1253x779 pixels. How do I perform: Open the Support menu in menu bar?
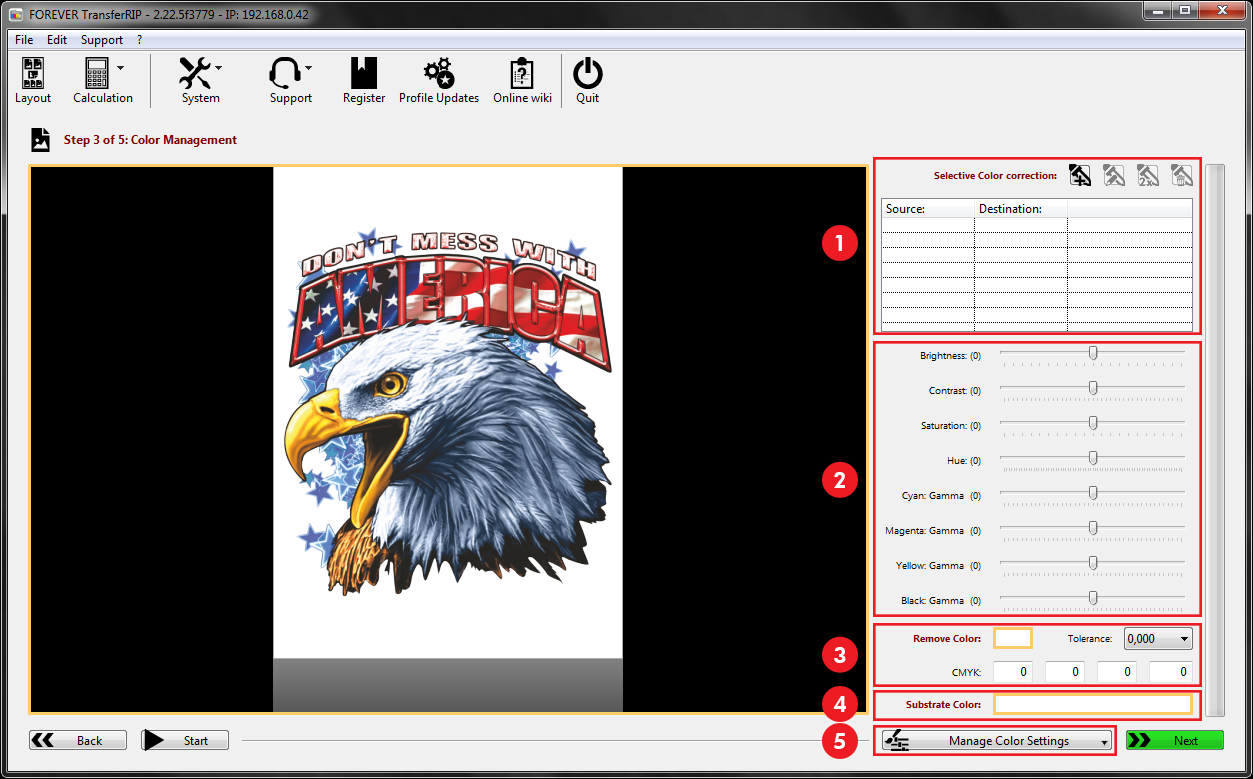[x=102, y=40]
